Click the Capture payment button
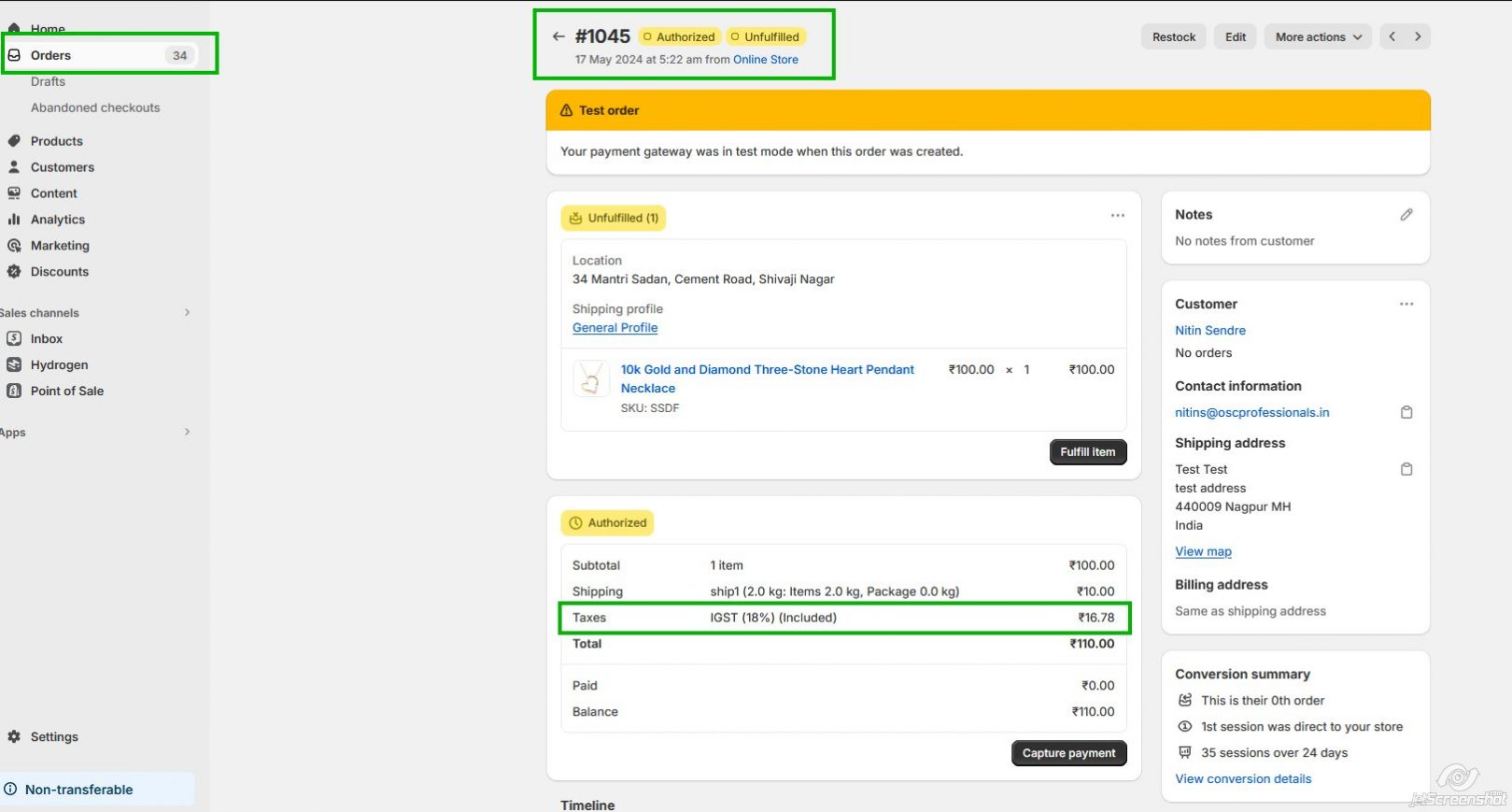Image resolution: width=1512 pixels, height=812 pixels. point(1068,753)
